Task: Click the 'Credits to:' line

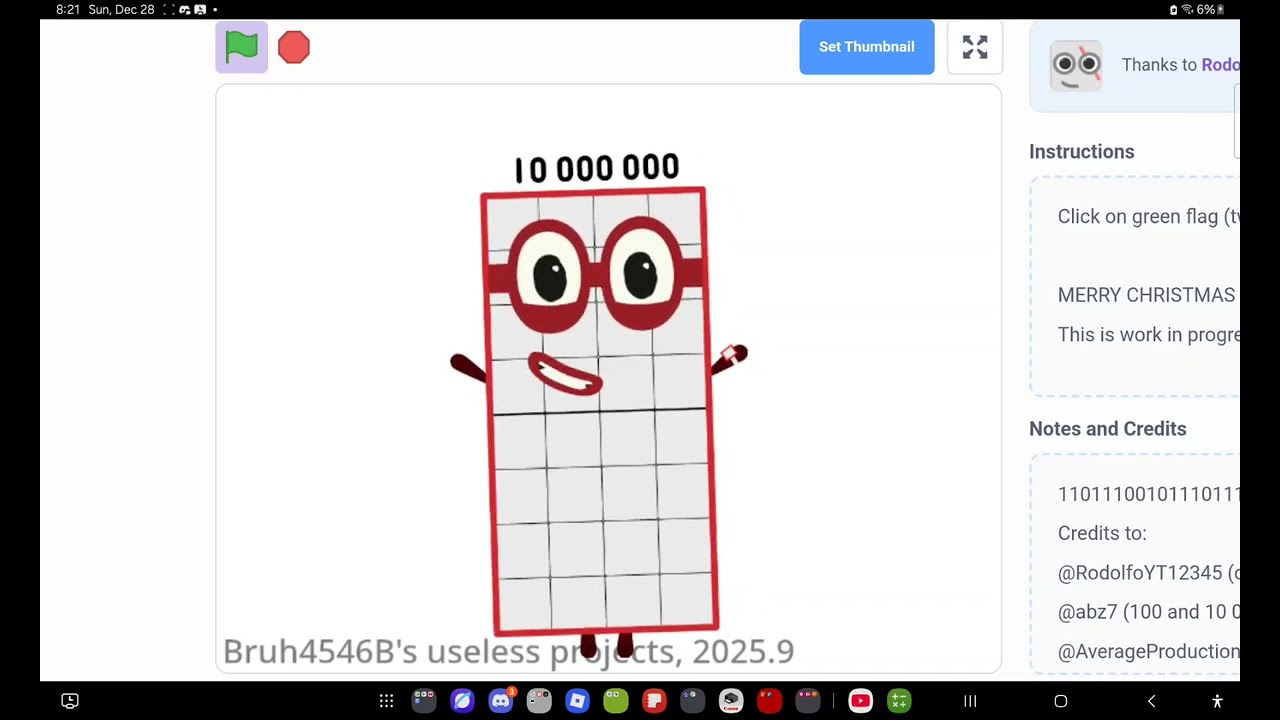Action: (x=1102, y=533)
